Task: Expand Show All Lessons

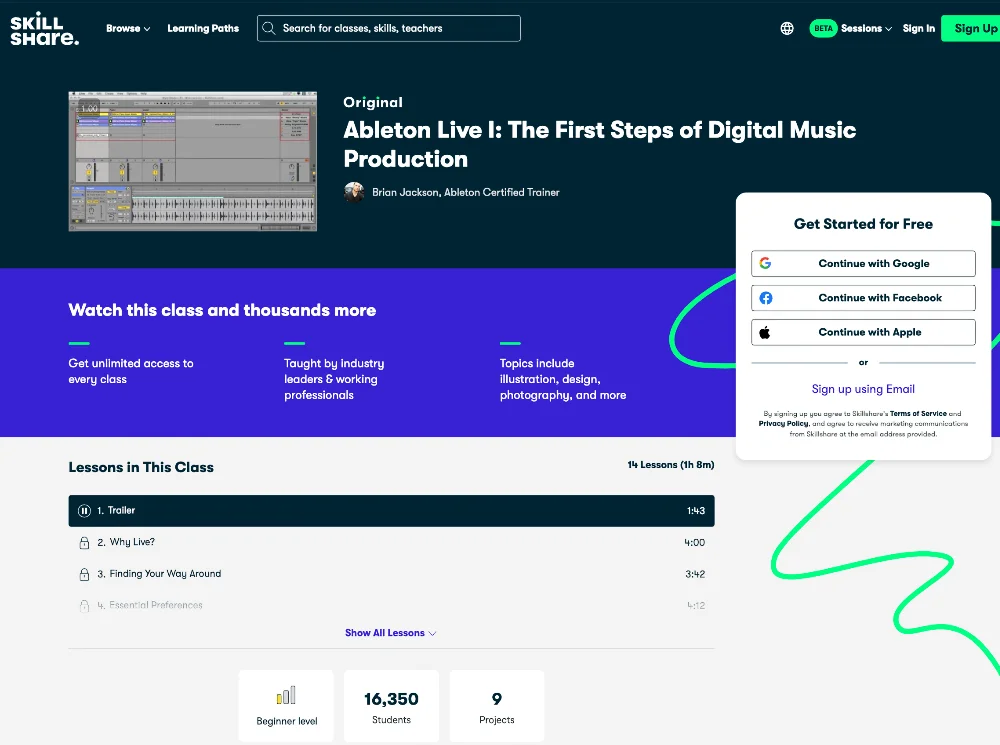Action: click(390, 633)
